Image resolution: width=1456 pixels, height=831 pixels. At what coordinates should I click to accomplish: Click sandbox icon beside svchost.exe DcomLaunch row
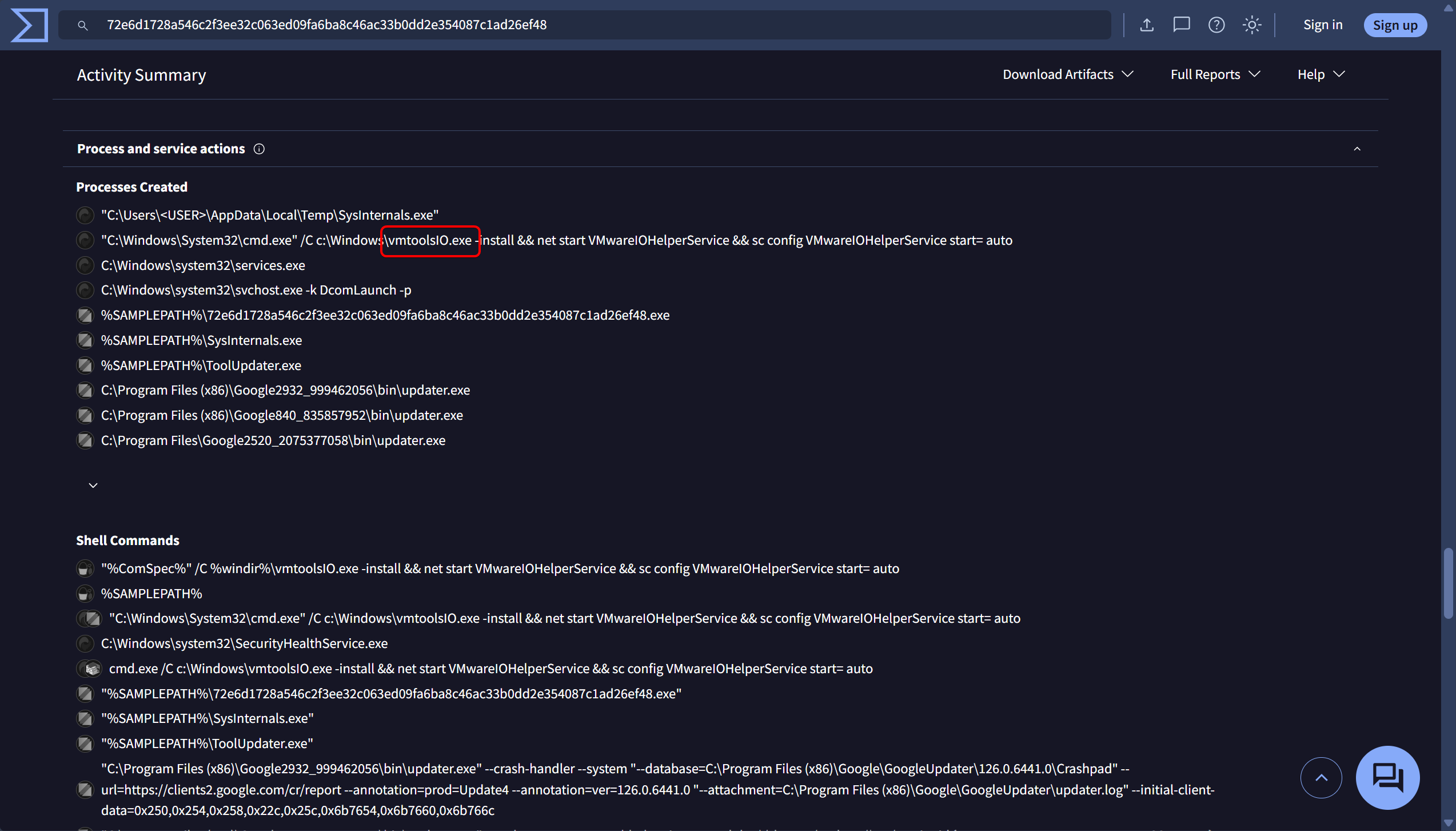tap(85, 291)
